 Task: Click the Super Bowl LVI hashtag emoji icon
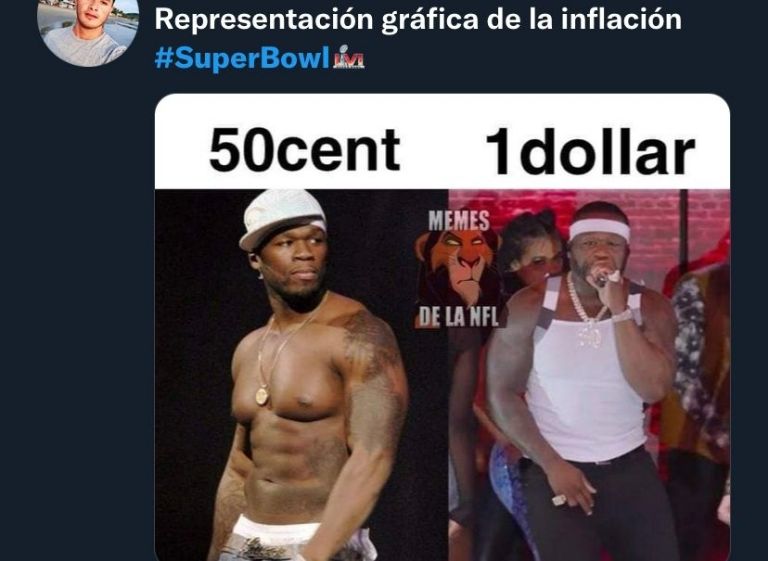349,58
